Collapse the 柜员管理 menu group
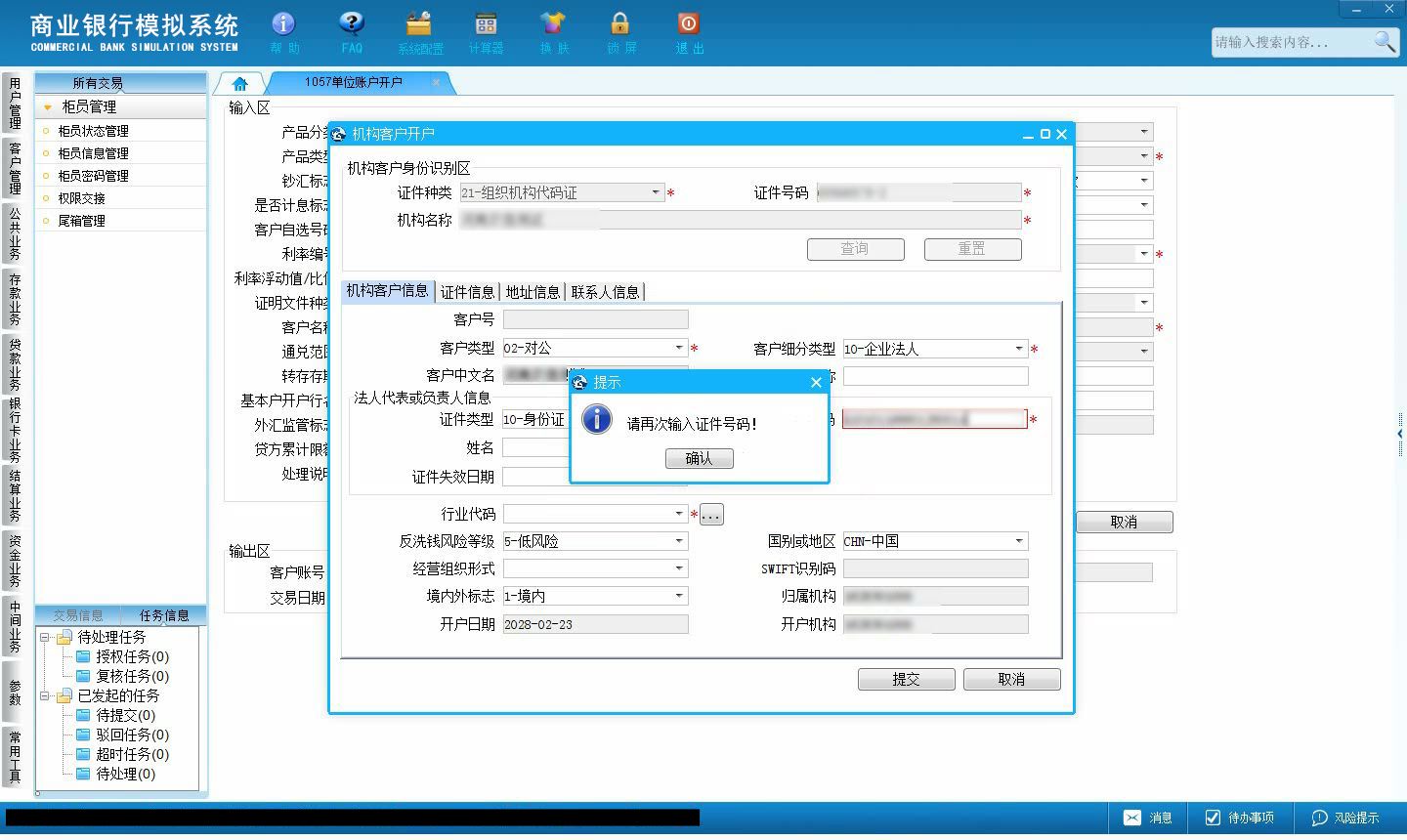Screen dimensions: 1407x840 click(x=46, y=106)
